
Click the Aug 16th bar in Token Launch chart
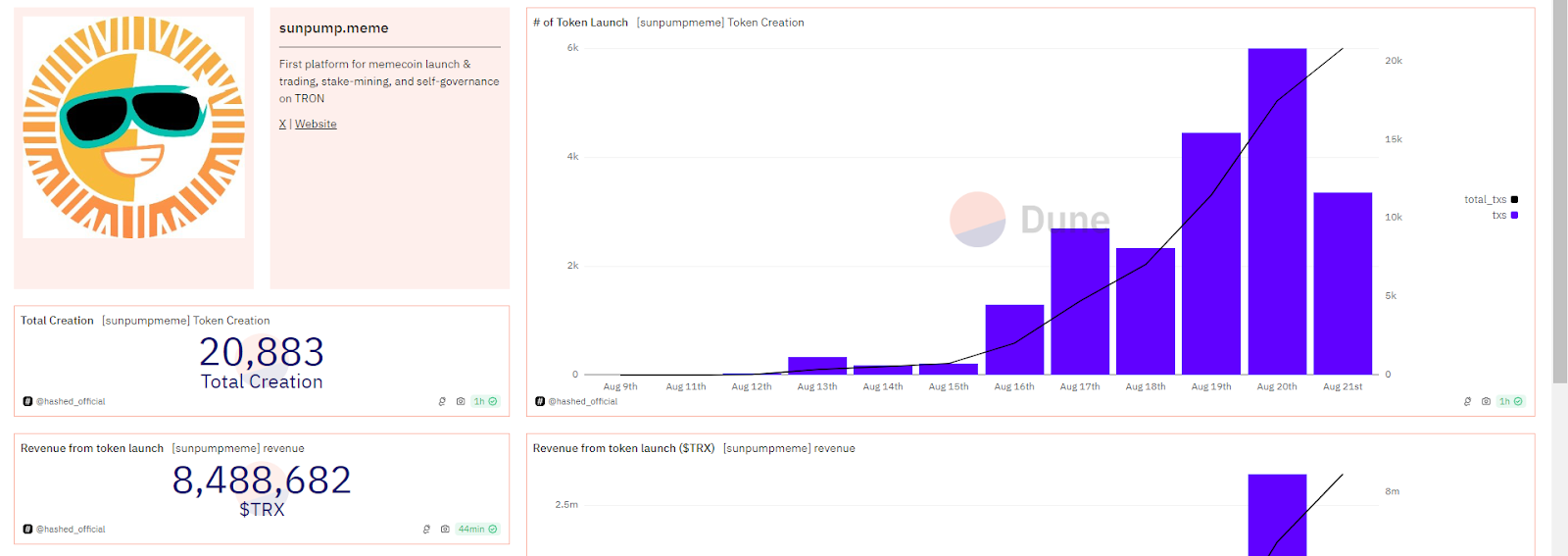(1014, 339)
